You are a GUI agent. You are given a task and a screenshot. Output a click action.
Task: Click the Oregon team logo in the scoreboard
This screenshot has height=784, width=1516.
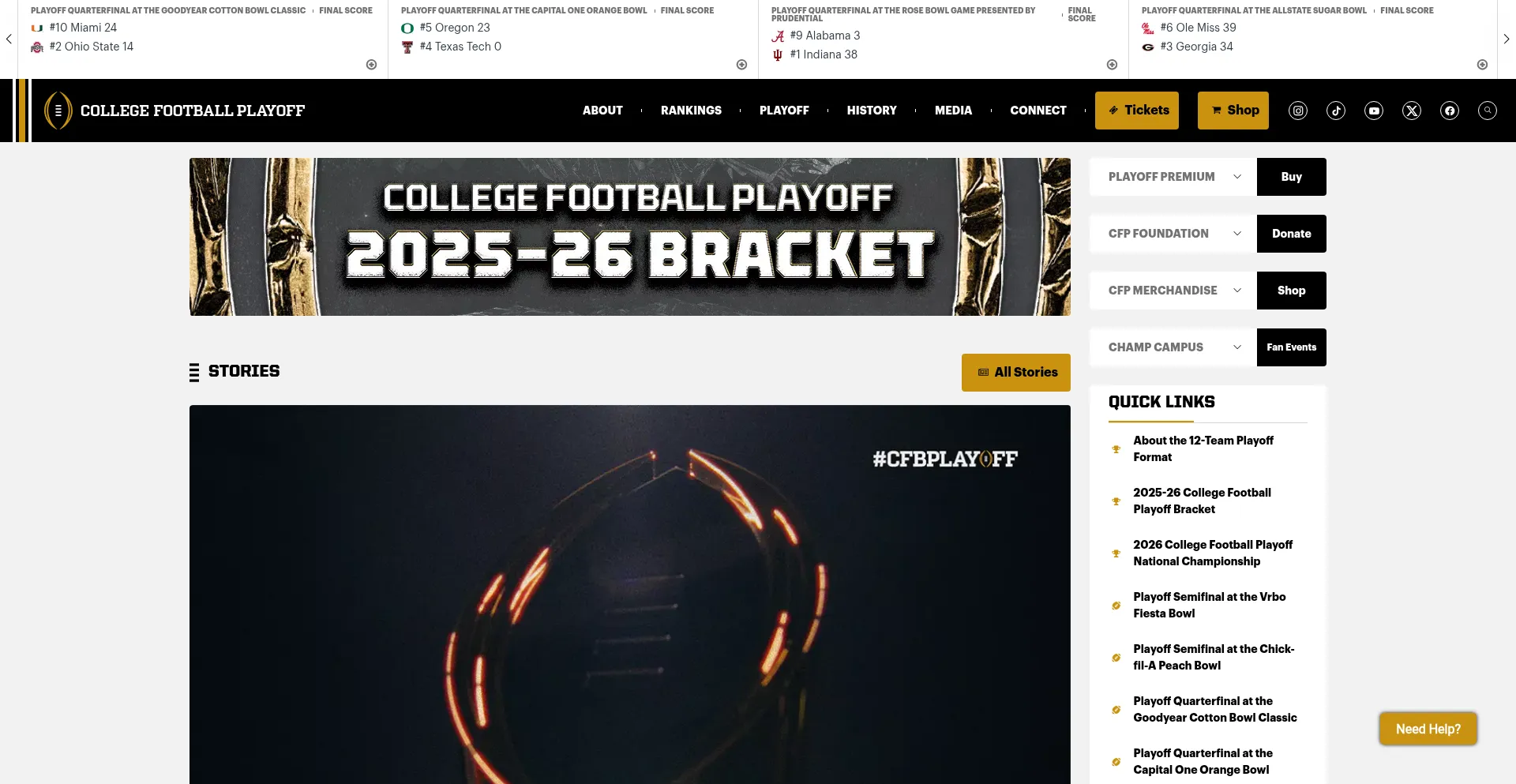click(x=407, y=28)
